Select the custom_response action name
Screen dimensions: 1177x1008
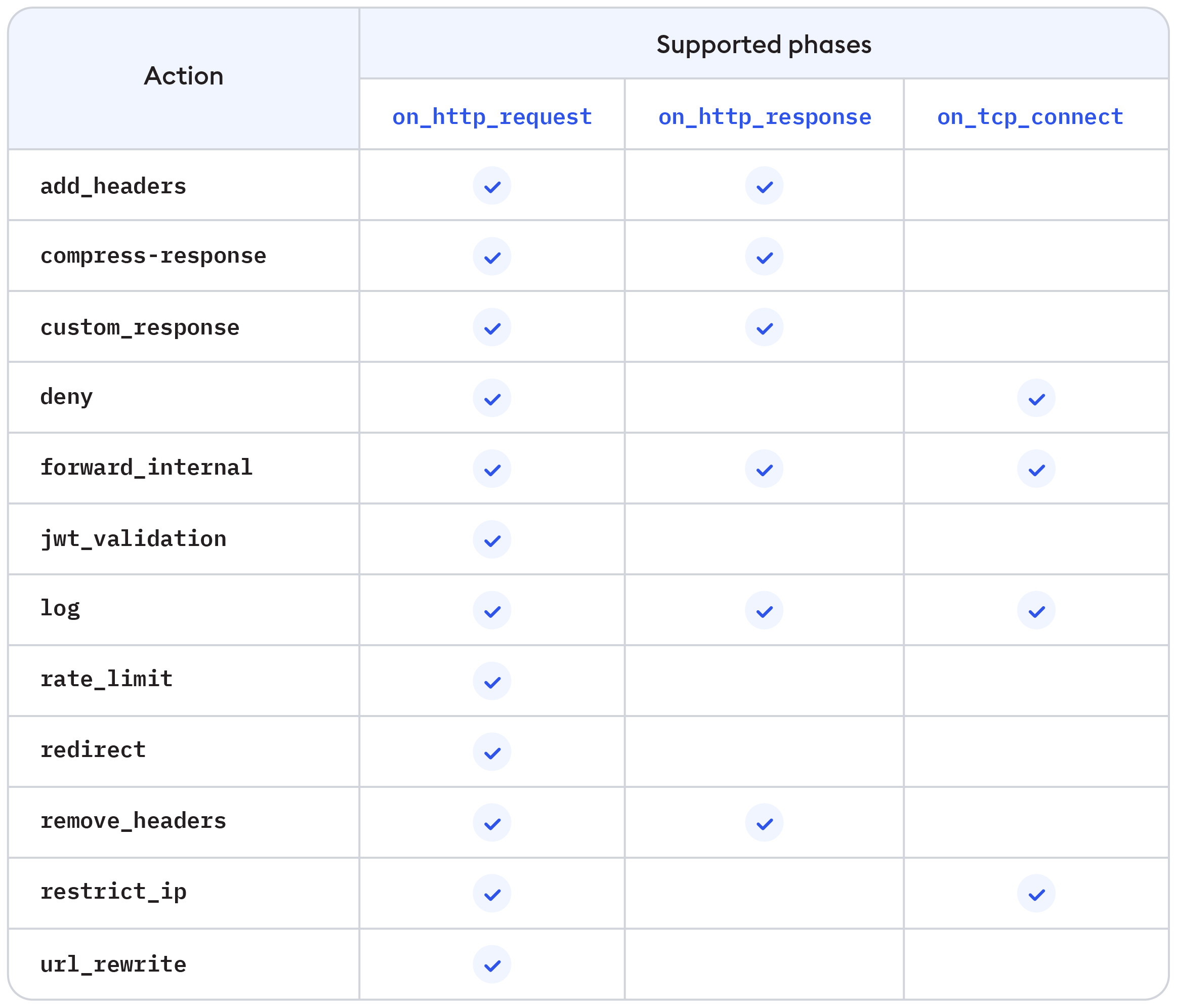pos(140,327)
